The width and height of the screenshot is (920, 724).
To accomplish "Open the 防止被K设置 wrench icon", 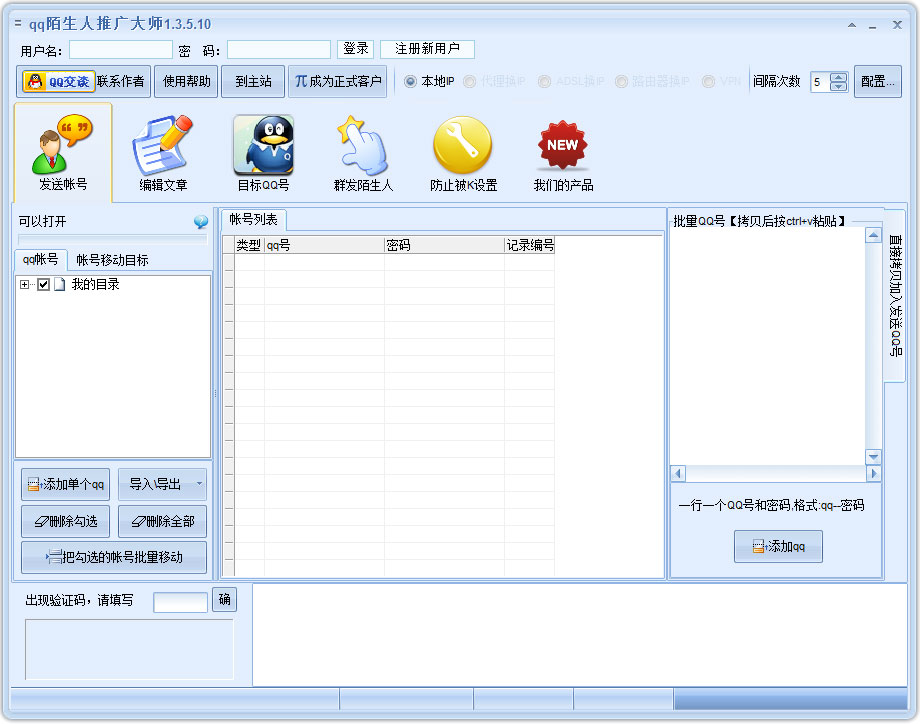I will pyautogui.click(x=463, y=152).
